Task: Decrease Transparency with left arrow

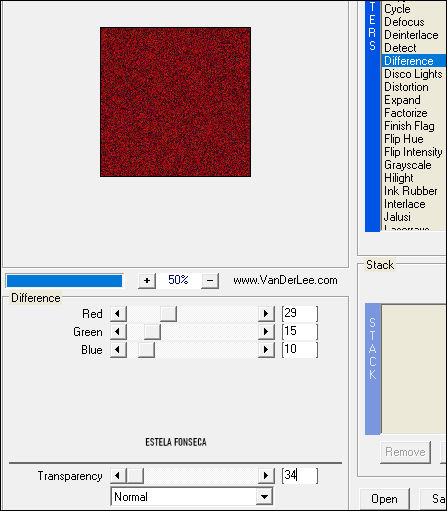Action: pos(118,476)
